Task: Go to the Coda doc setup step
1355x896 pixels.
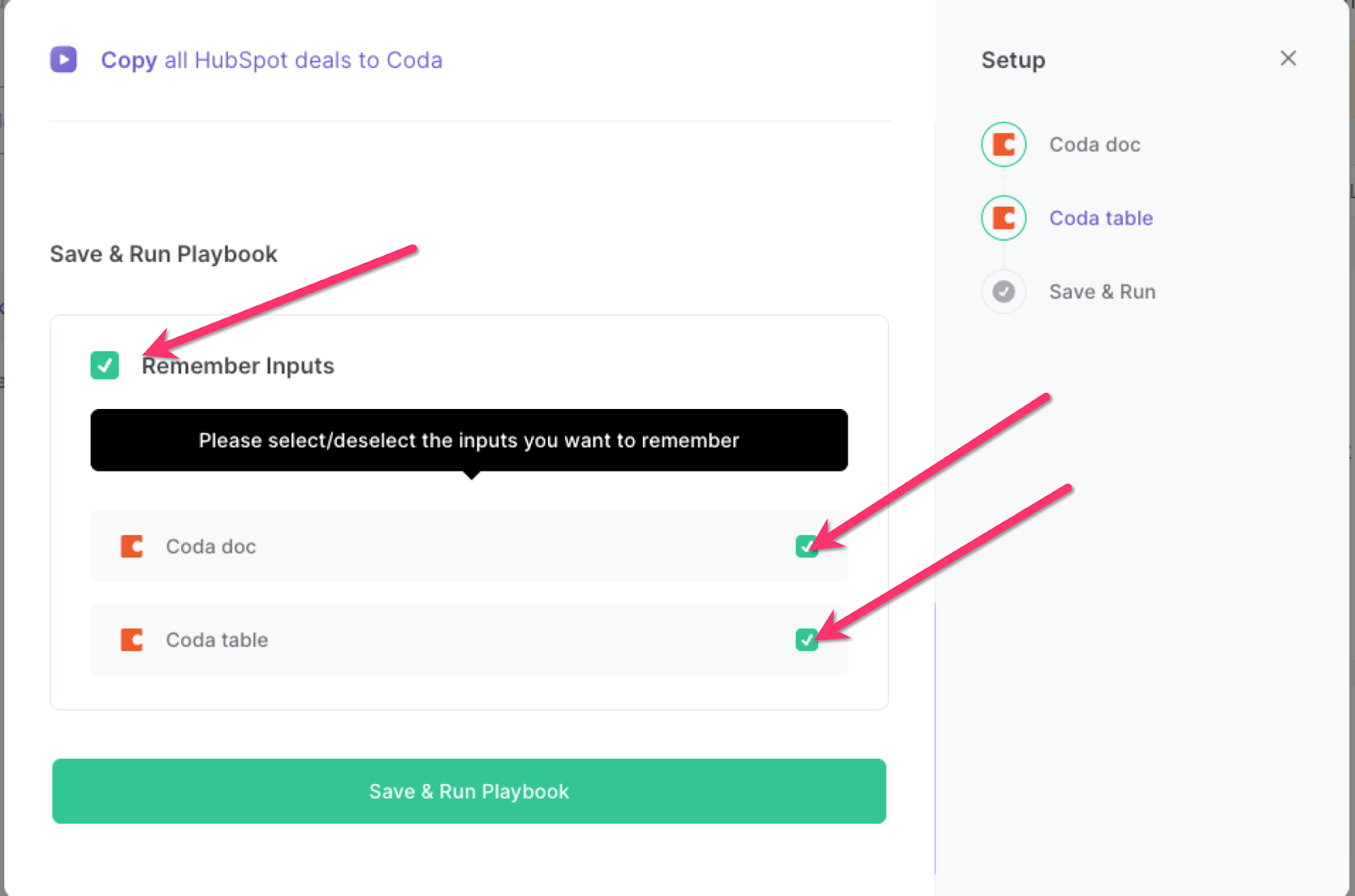Action: tap(1094, 145)
